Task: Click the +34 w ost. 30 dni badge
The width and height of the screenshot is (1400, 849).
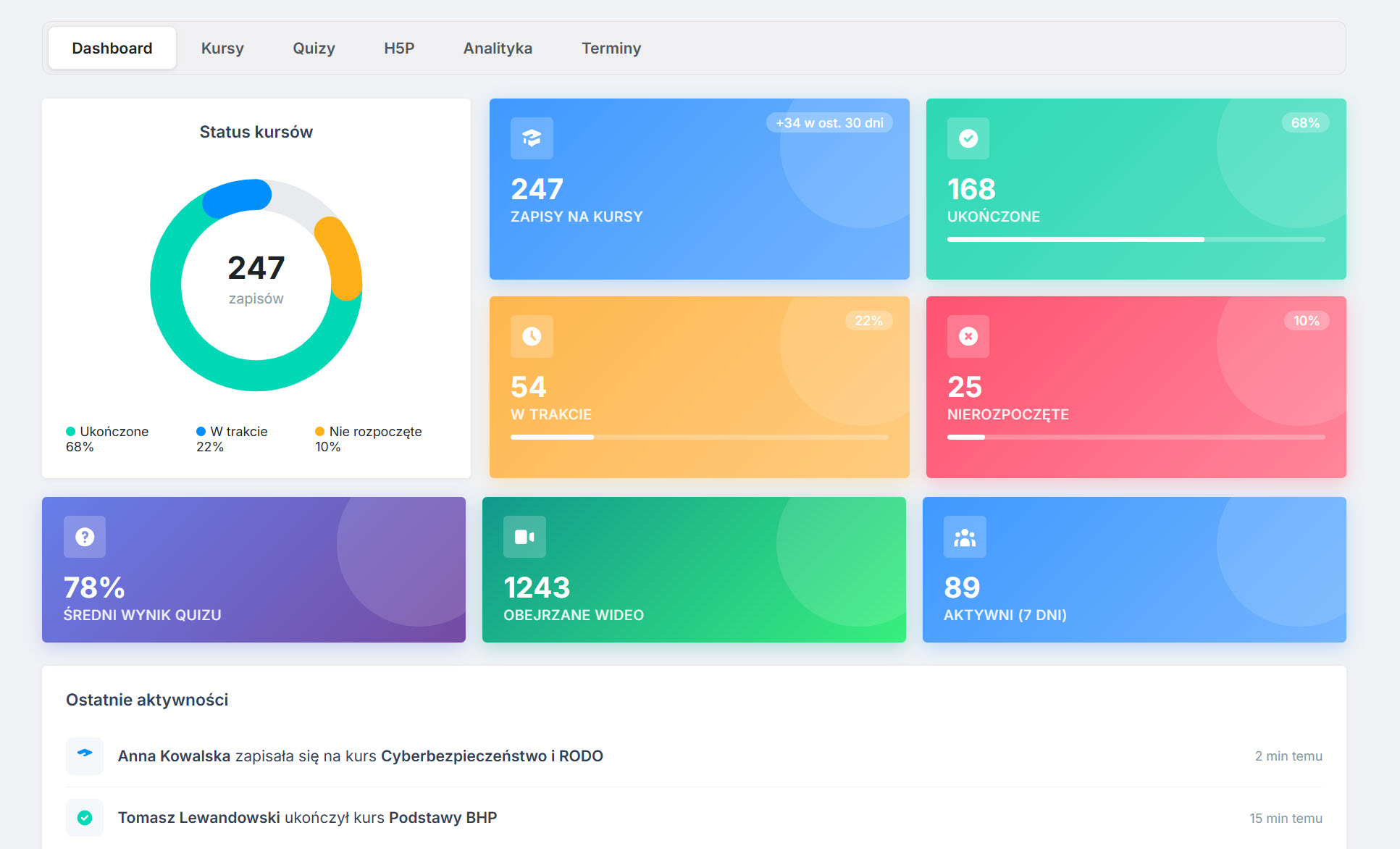Action: [x=829, y=123]
